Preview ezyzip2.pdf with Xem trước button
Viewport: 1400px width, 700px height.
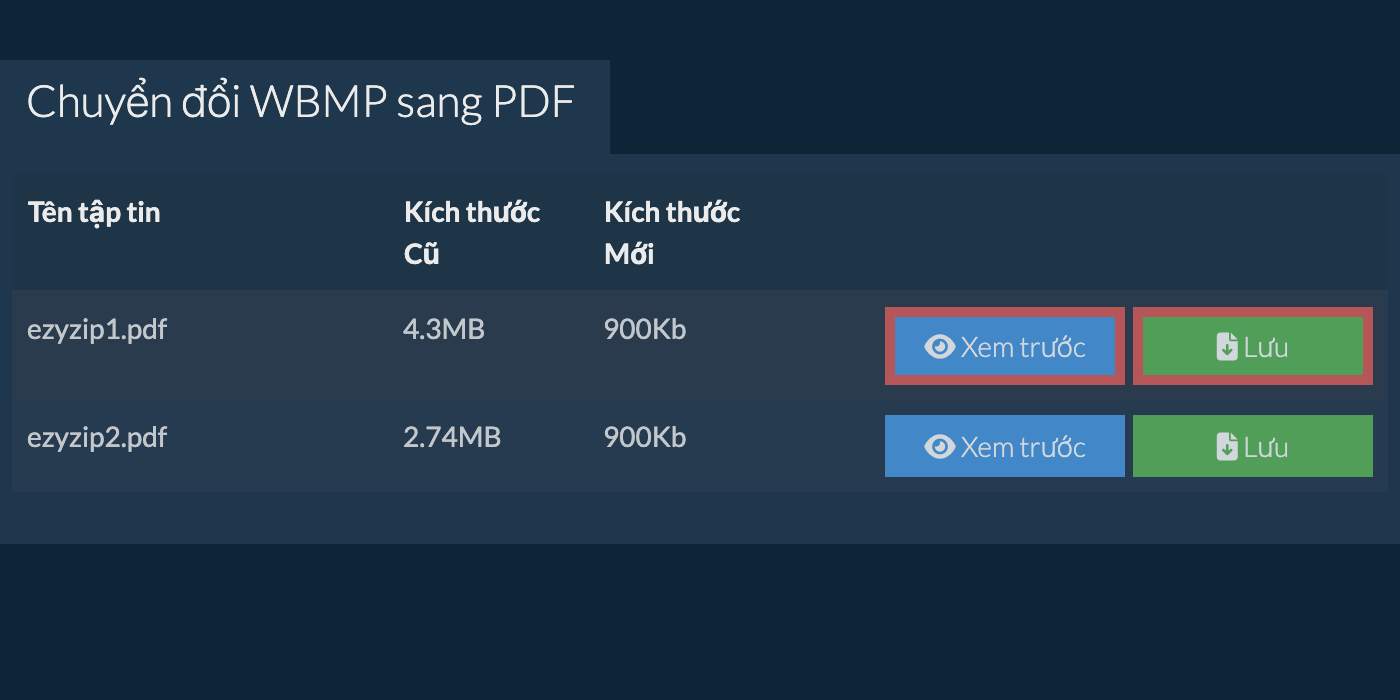(x=1005, y=446)
